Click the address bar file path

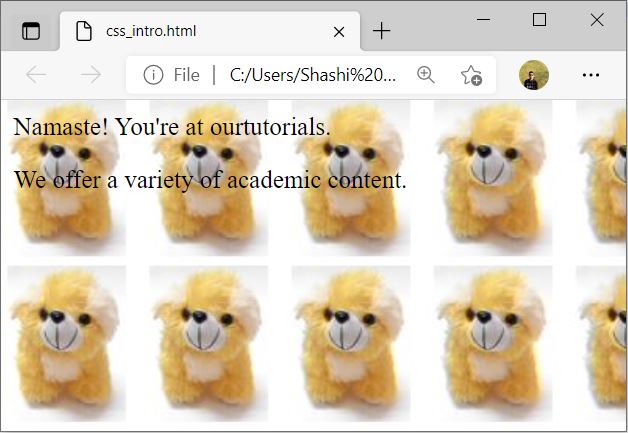(313, 75)
